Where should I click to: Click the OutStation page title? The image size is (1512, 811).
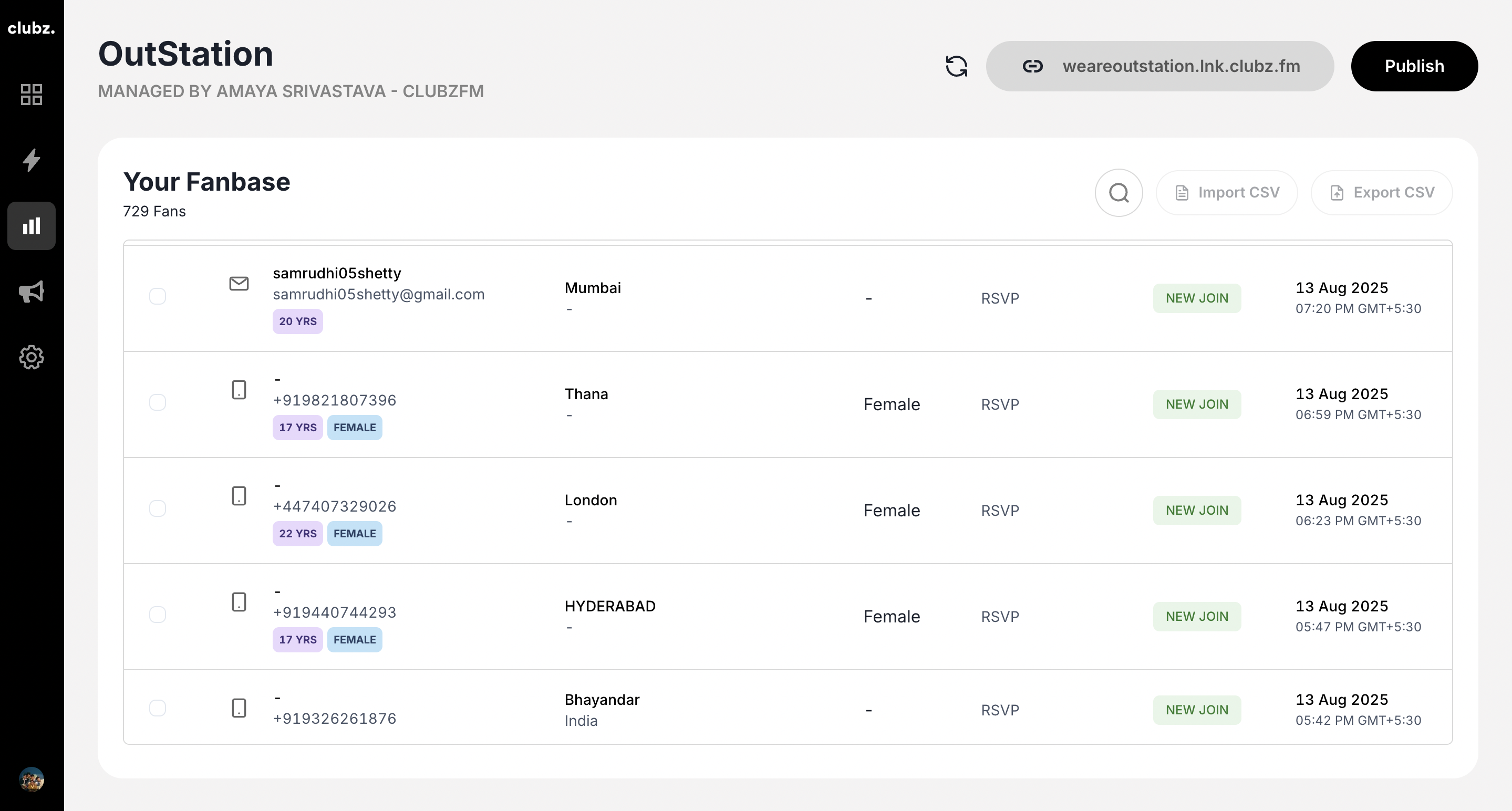click(x=185, y=54)
